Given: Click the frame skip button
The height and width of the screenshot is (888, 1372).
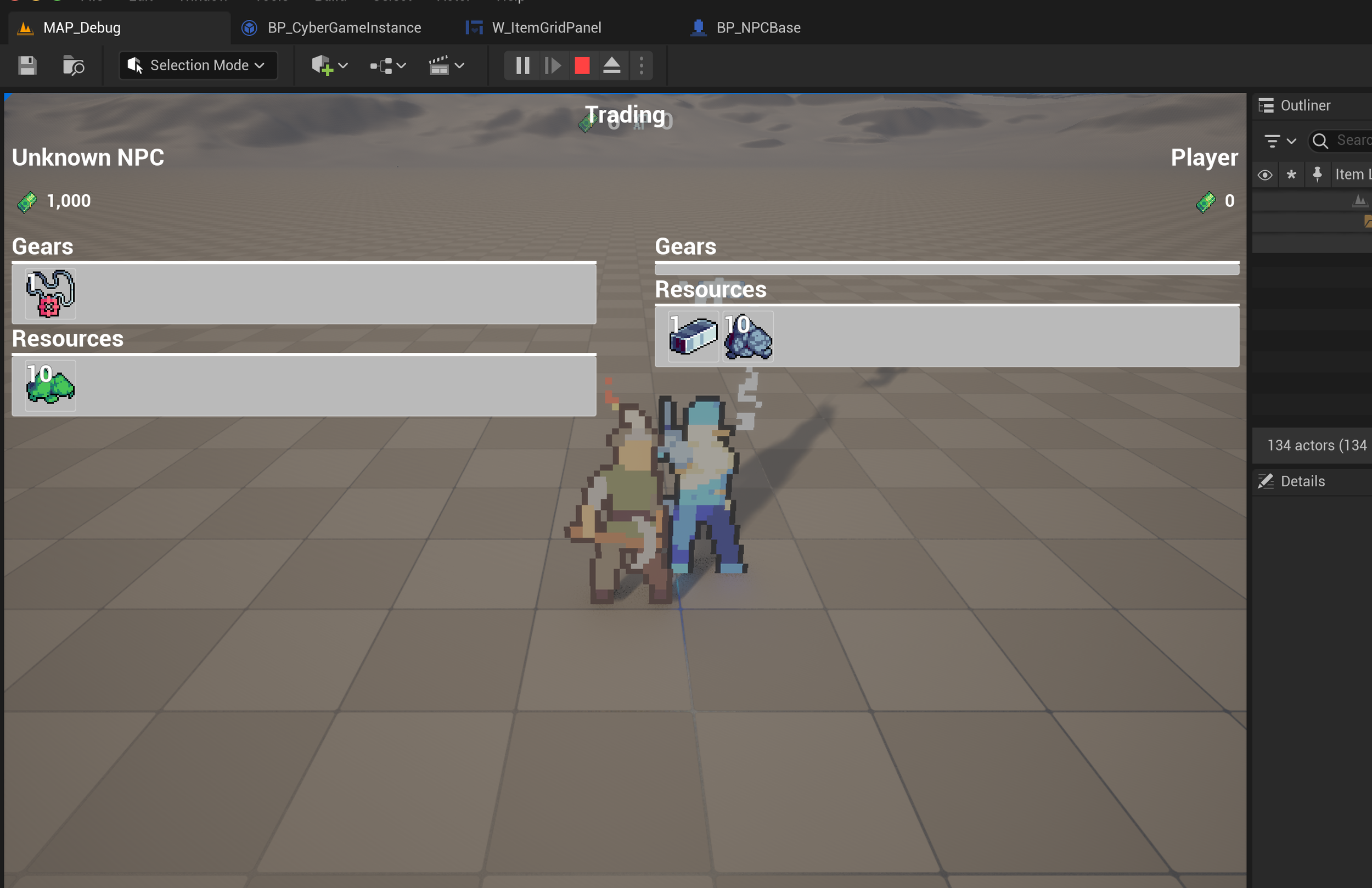Looking at the screenshot, I should [552, 66].
